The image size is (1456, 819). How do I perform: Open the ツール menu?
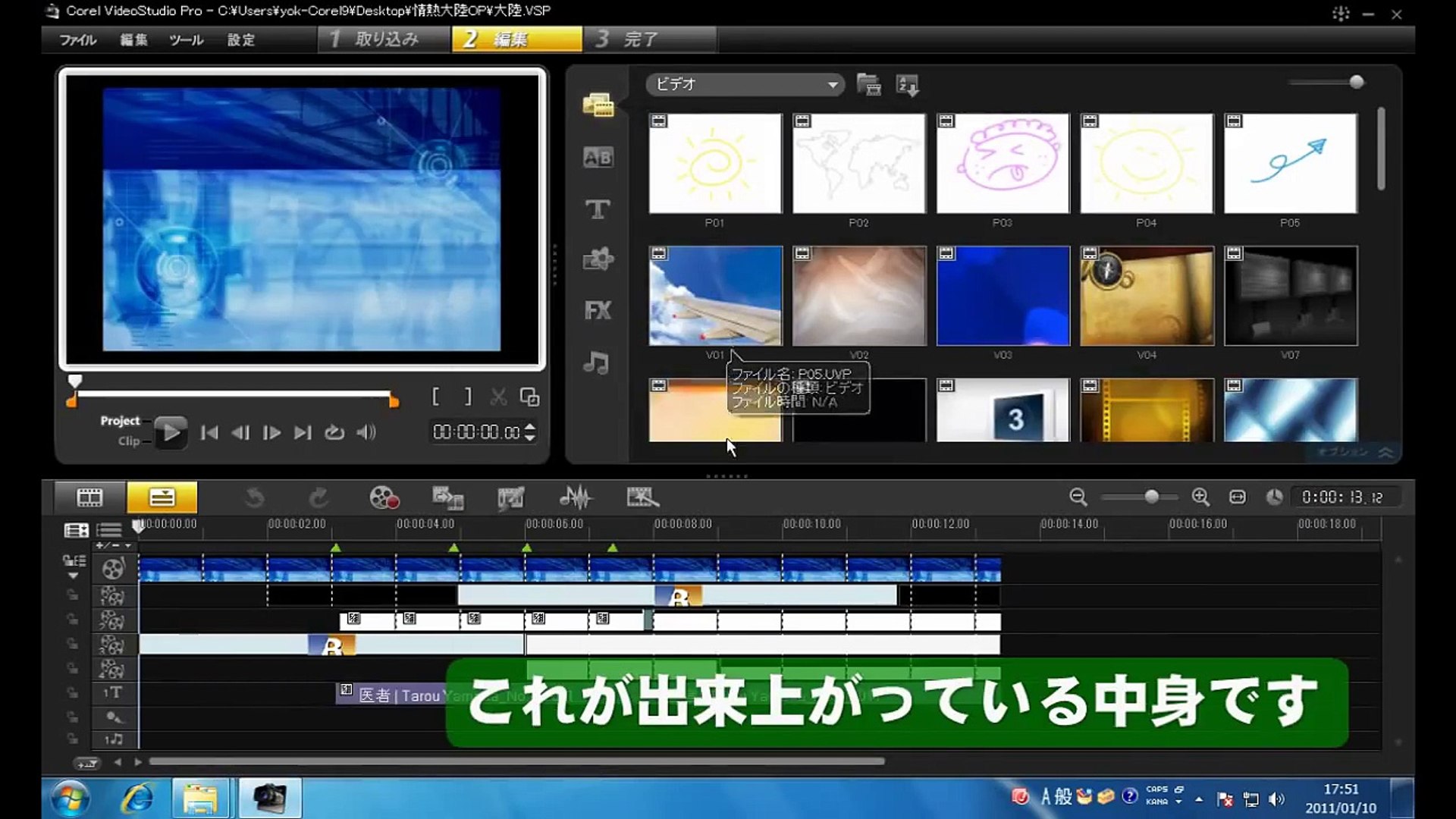(x=187, y=39)
